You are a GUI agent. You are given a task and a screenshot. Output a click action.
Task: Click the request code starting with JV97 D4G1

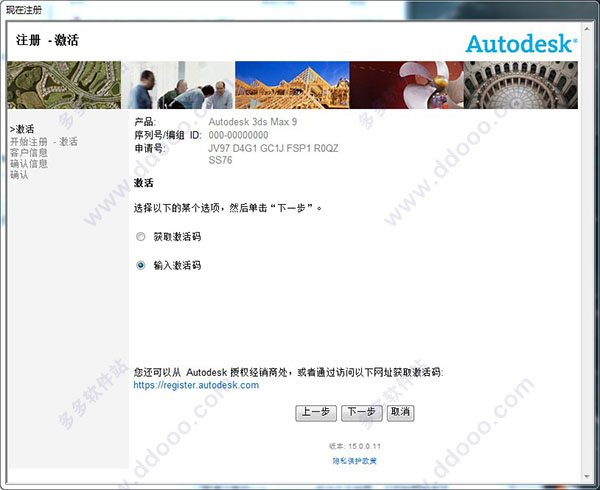(273, 154)
